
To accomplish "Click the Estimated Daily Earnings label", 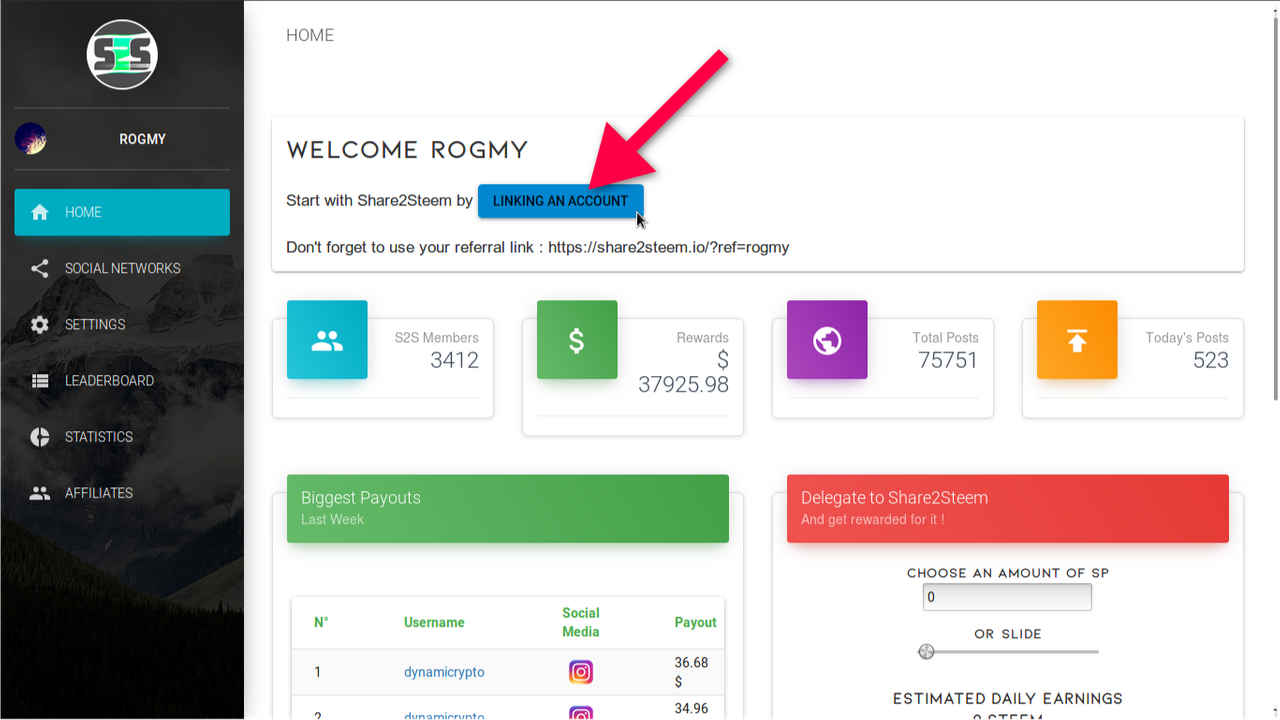I will 1008,698.
